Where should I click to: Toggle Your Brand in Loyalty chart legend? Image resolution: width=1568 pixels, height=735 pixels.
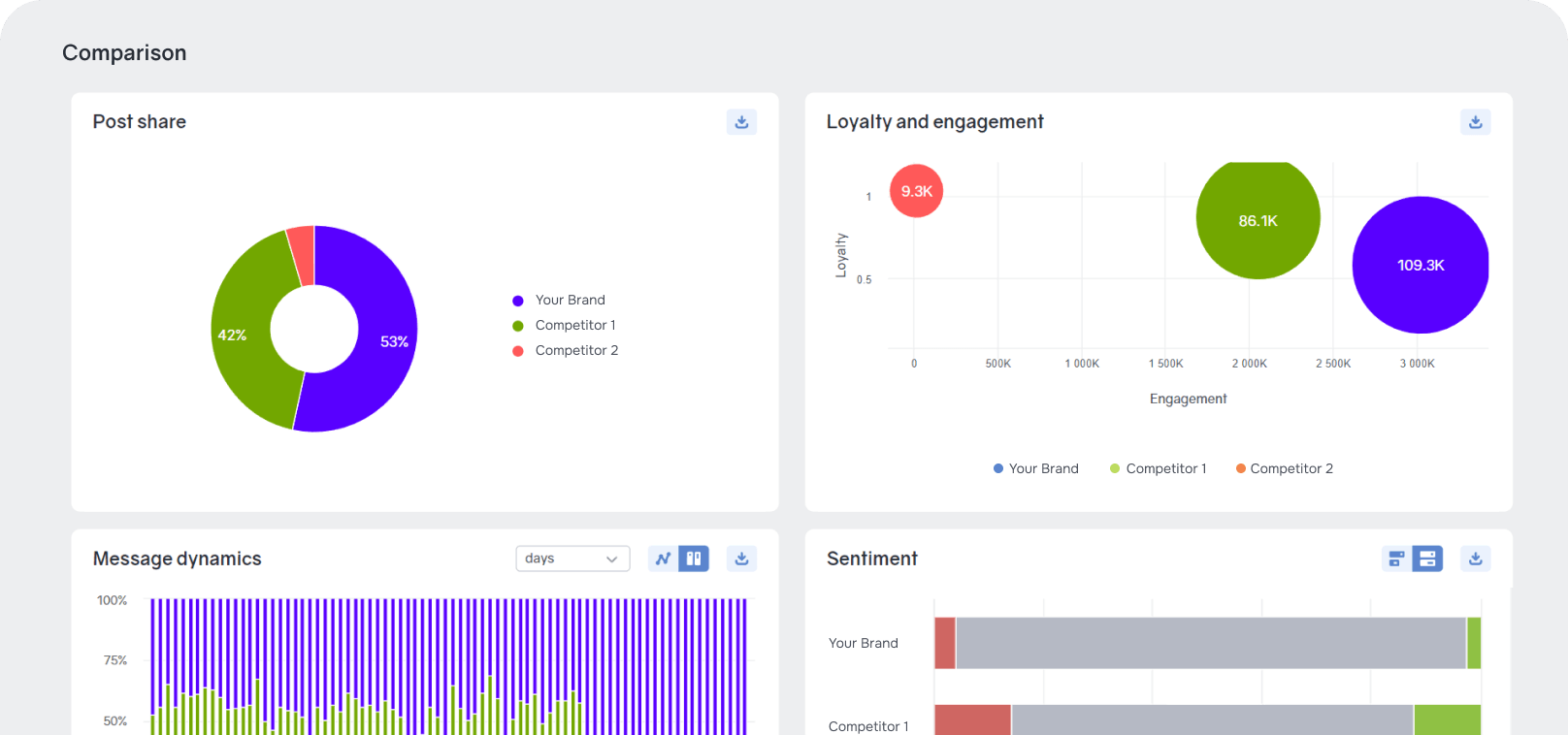pyautogui.click(x=1035, y=468)
